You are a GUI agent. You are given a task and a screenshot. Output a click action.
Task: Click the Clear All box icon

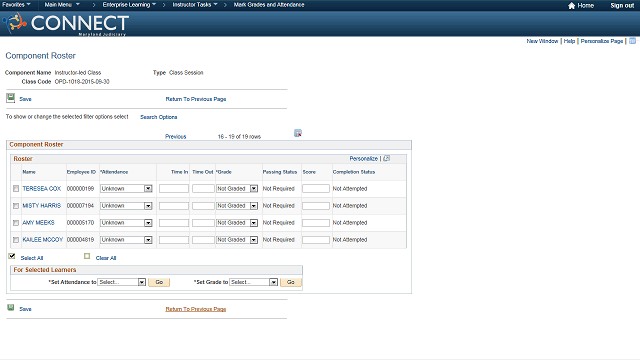click(87, 256)
